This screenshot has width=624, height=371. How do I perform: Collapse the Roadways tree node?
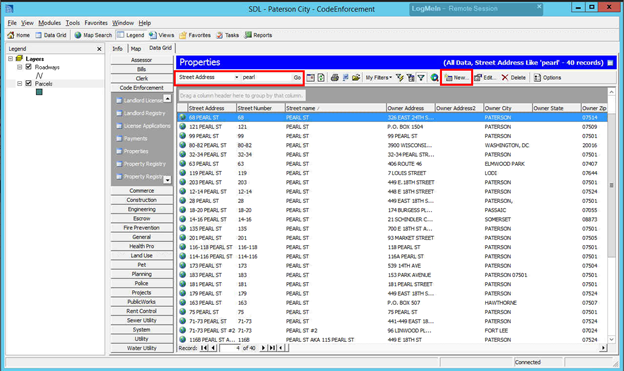click(x=19, y=67)
